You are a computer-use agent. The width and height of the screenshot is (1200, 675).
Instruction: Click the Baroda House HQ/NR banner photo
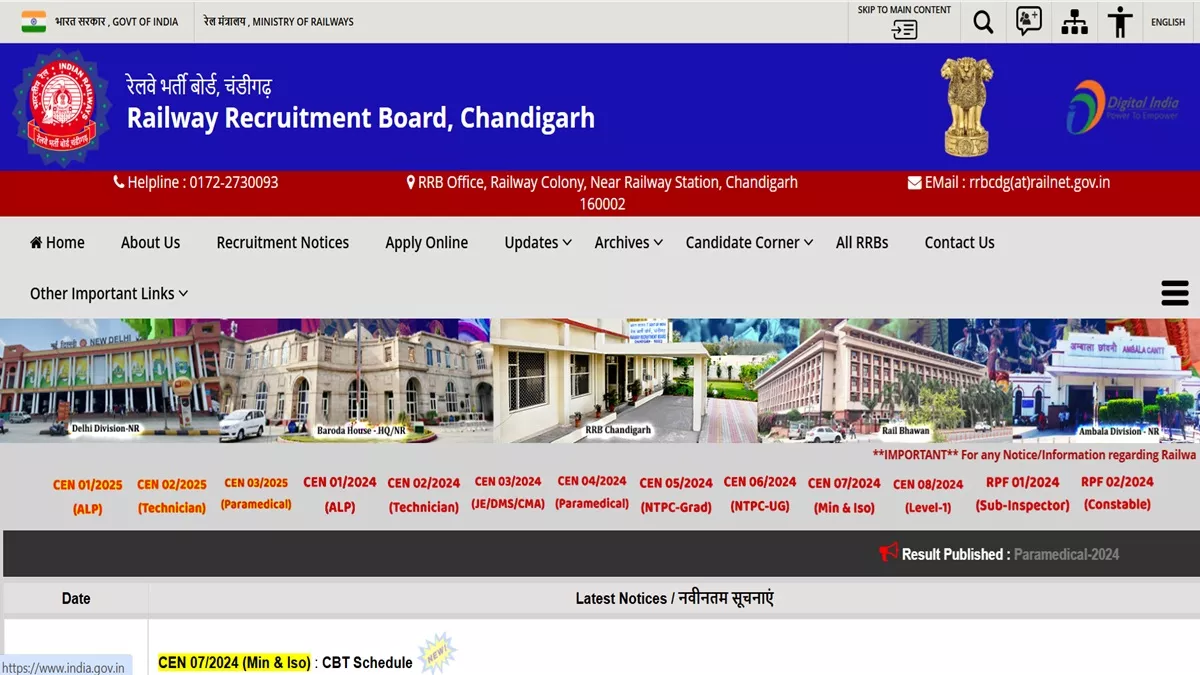[x=357, y=381]
